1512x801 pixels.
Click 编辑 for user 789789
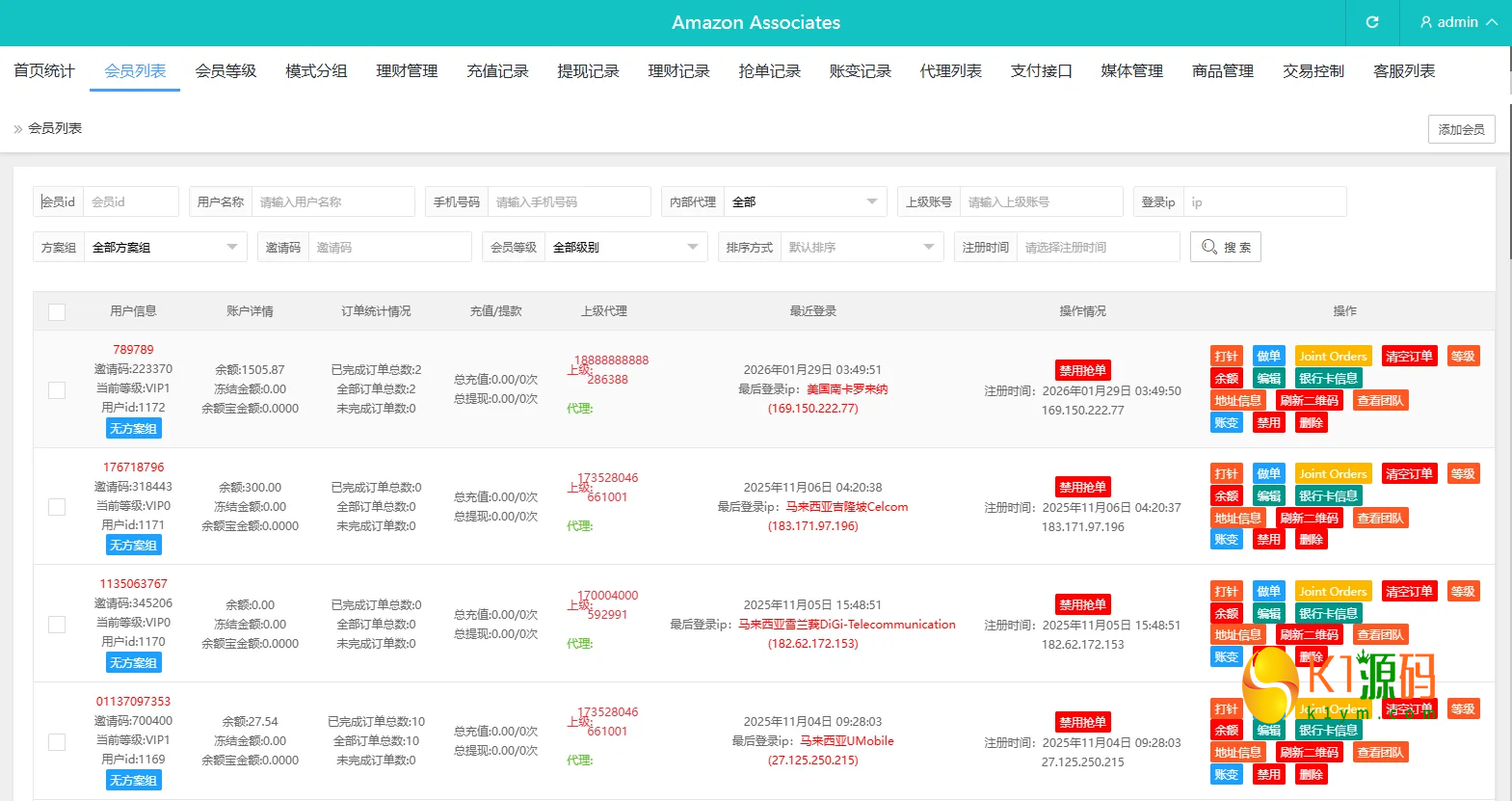1268,378
